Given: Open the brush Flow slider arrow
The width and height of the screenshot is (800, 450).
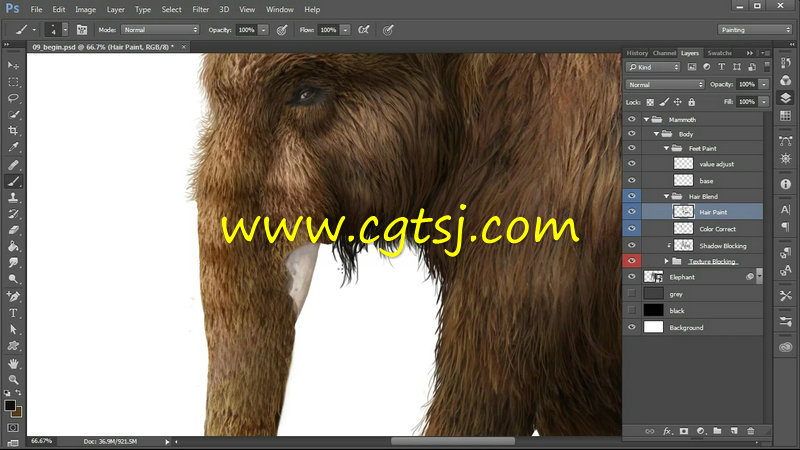Looking at the screenshot, I should (x=345, y=30).
